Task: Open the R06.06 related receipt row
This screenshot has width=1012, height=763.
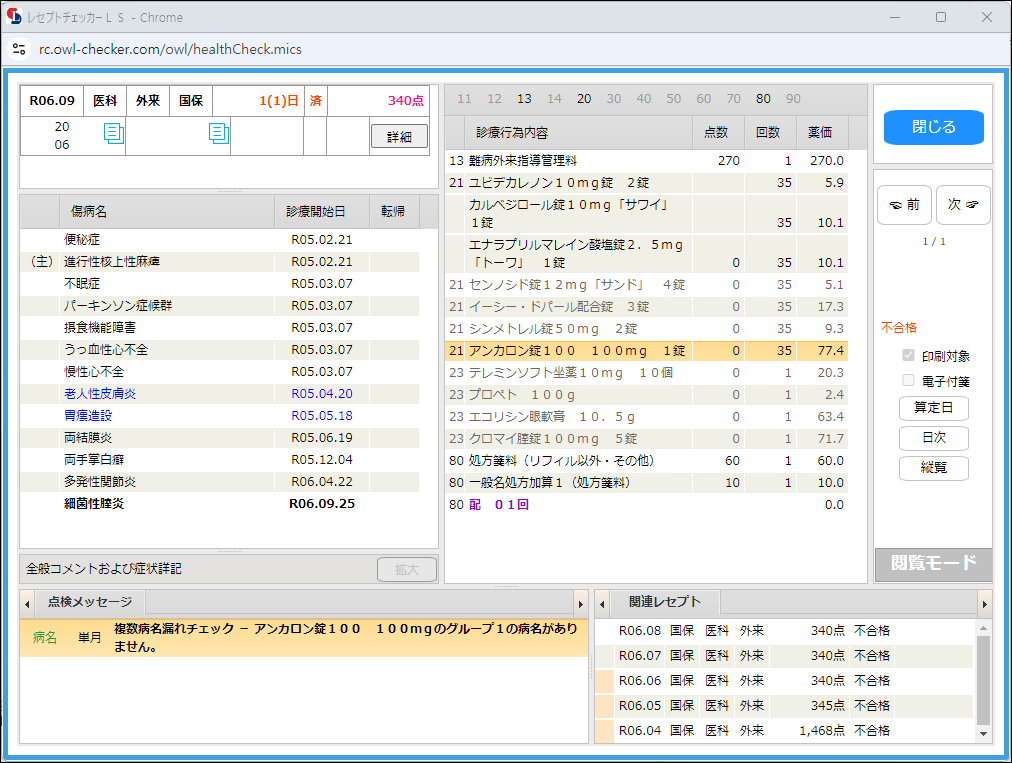Action: pos(784,681)
